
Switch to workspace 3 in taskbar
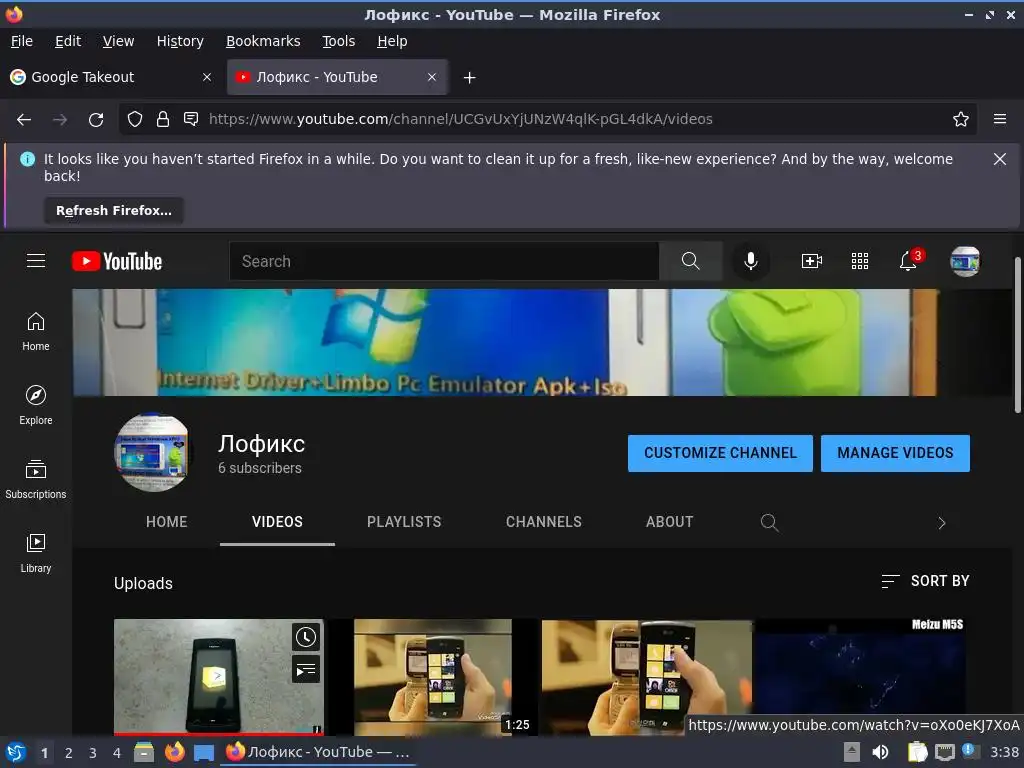(93, 753)
